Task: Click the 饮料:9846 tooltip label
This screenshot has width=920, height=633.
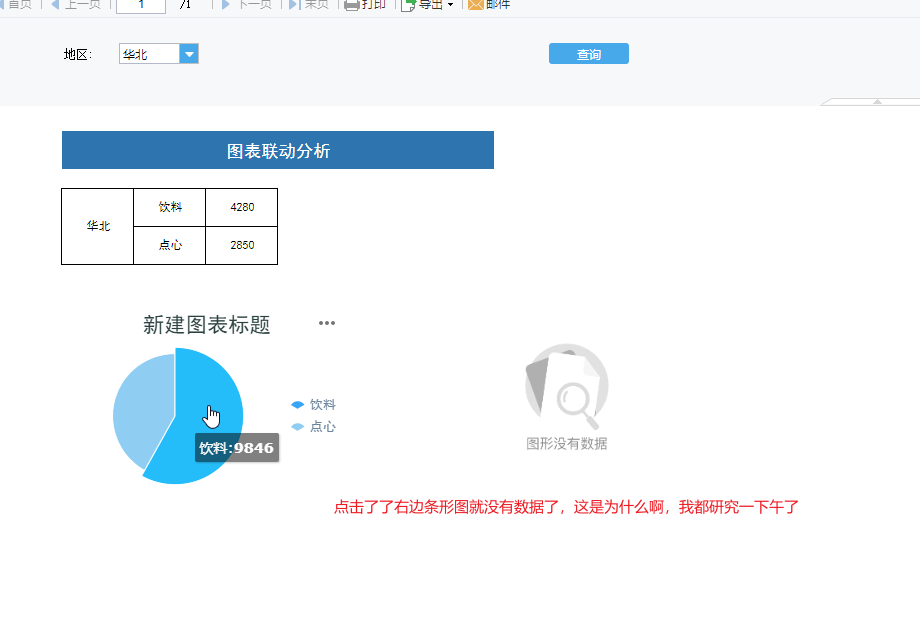Action: (x=236, y=448)
